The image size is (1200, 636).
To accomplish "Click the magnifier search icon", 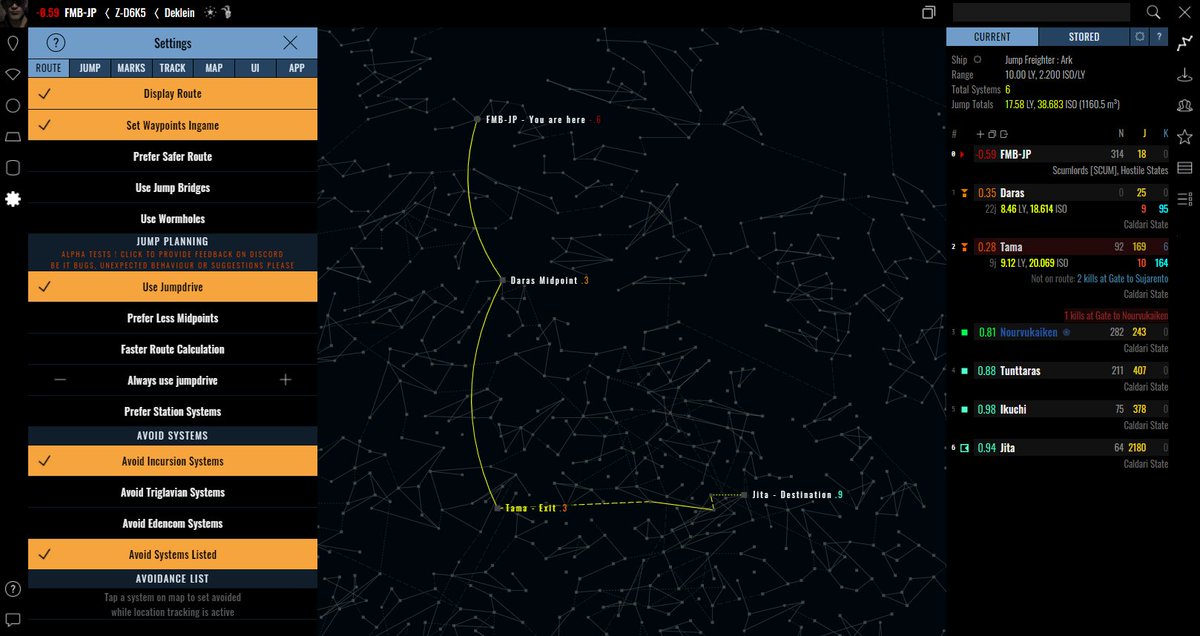I will (x=1154, y=12).
